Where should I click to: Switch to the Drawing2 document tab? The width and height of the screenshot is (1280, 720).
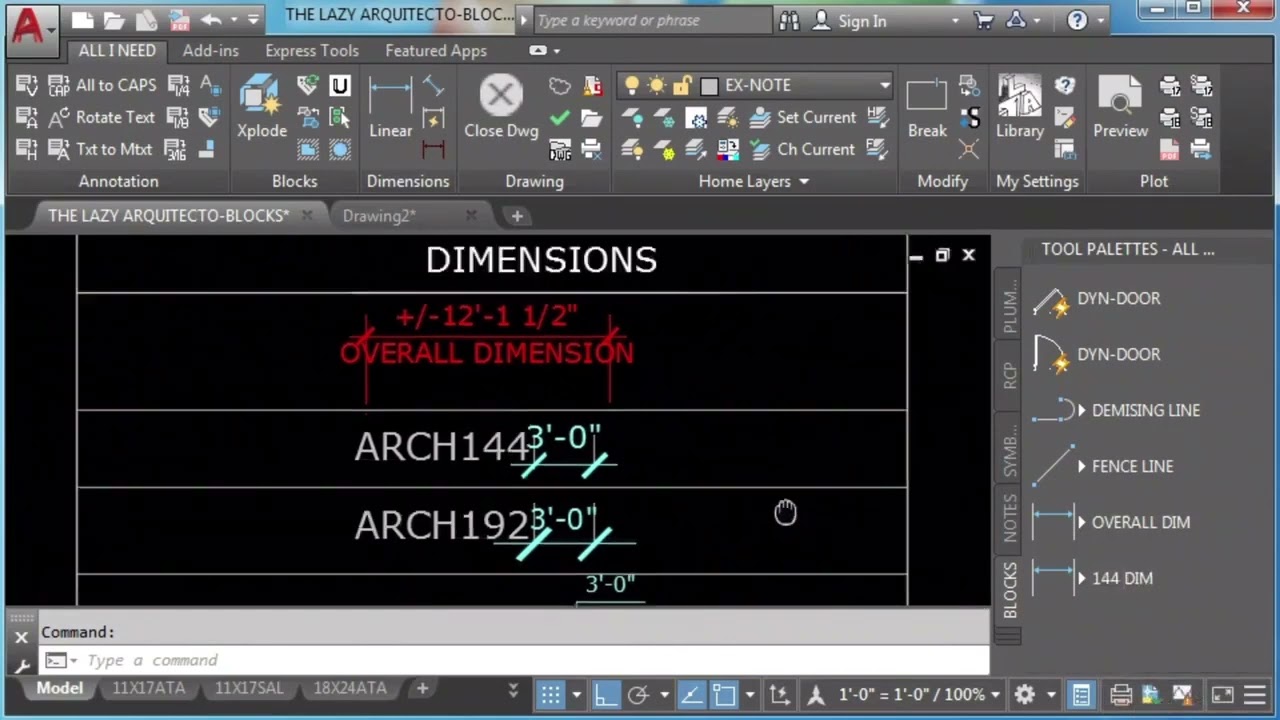click(x=379, y=215)
